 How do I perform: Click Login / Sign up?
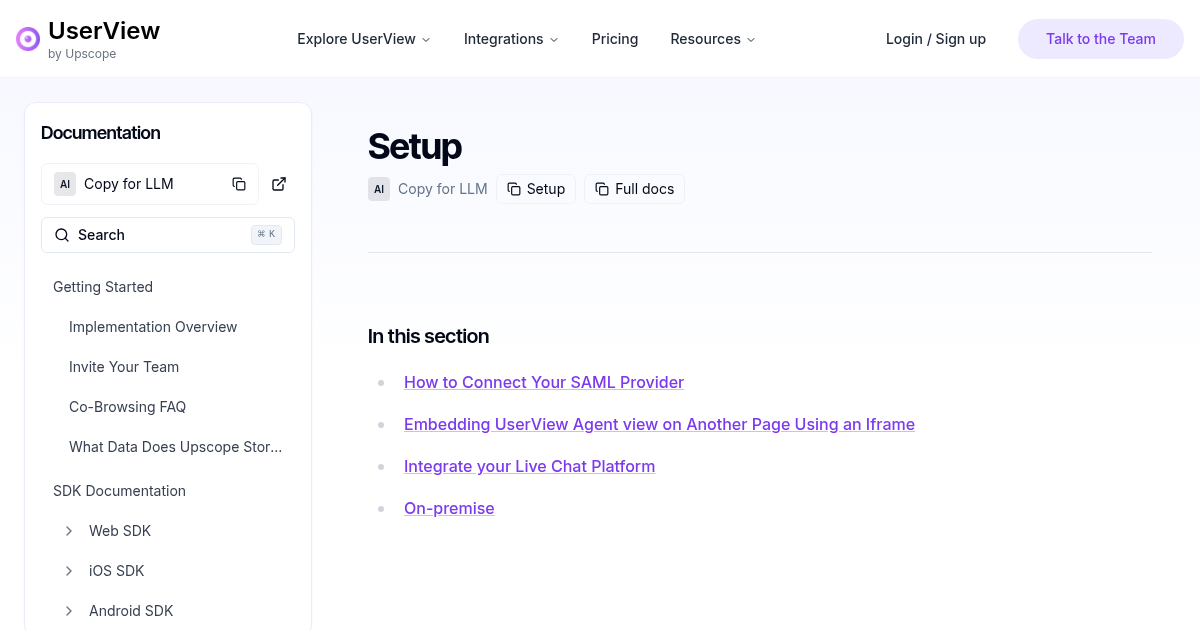tap(936, 39)
